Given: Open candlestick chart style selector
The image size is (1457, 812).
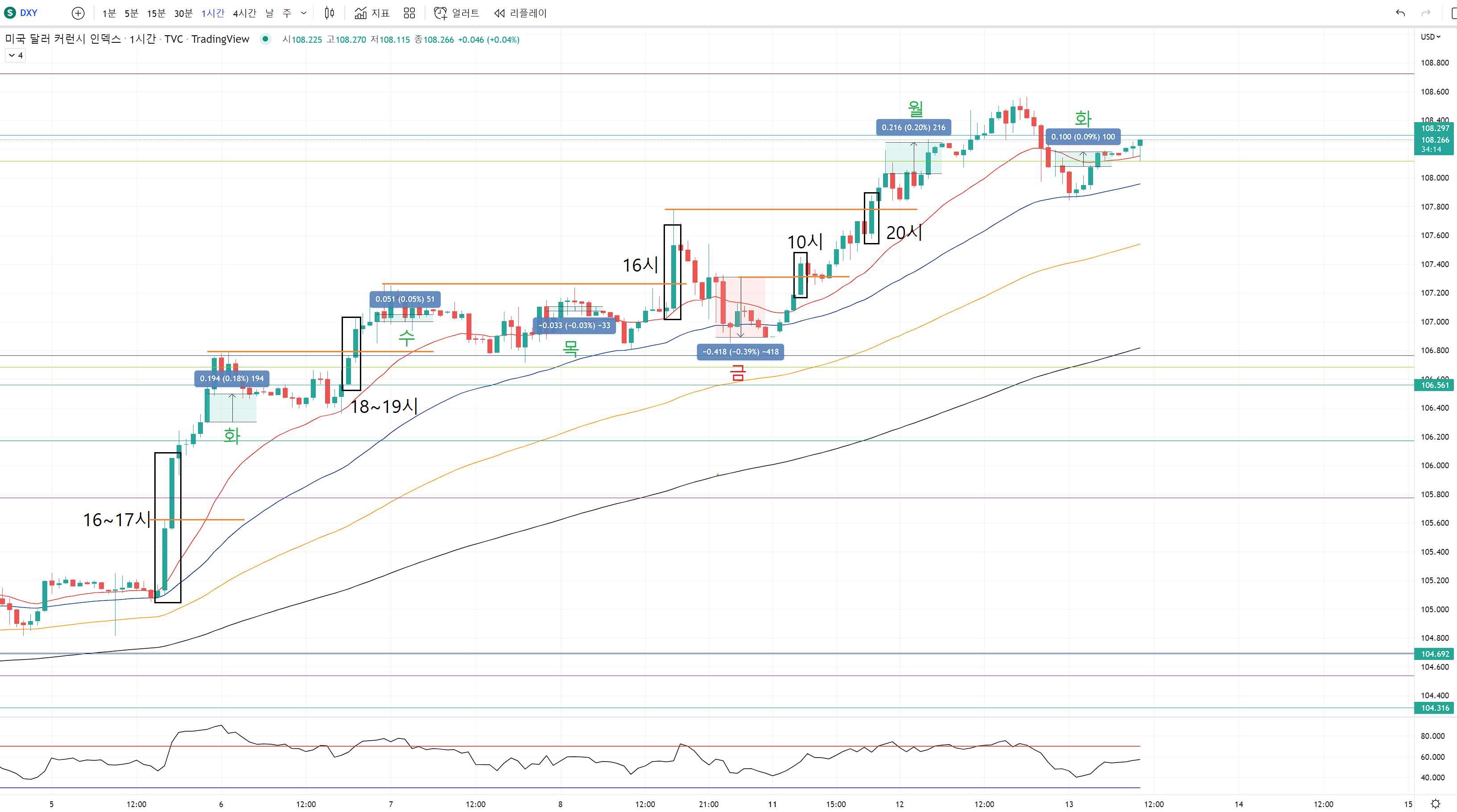Looking at the screenshot, I should click(x=329, y=13).
